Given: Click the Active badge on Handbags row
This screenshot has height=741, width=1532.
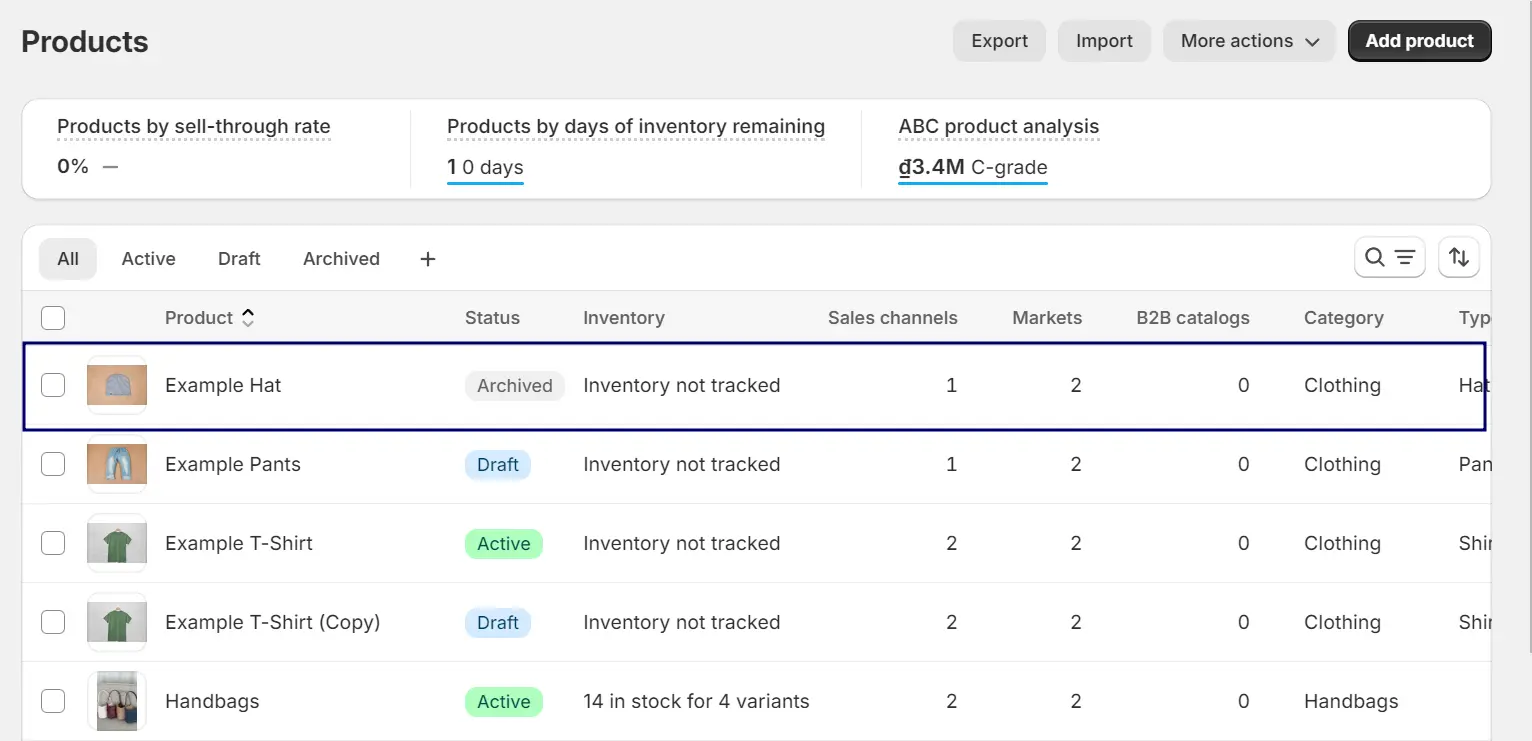Looking at the screenshot, I should pyautogui.click(x=504, y=702).
